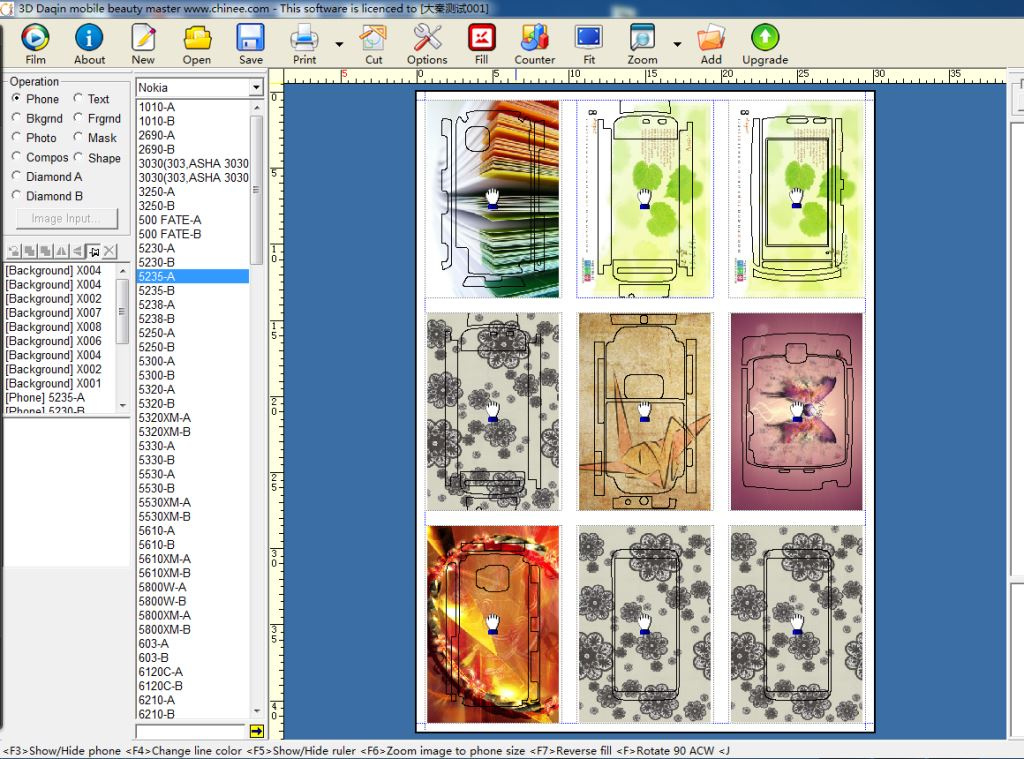Viewport: 1024px width, 759px height.
Task: Select the Photo radio button
Action: coord(16,137)
